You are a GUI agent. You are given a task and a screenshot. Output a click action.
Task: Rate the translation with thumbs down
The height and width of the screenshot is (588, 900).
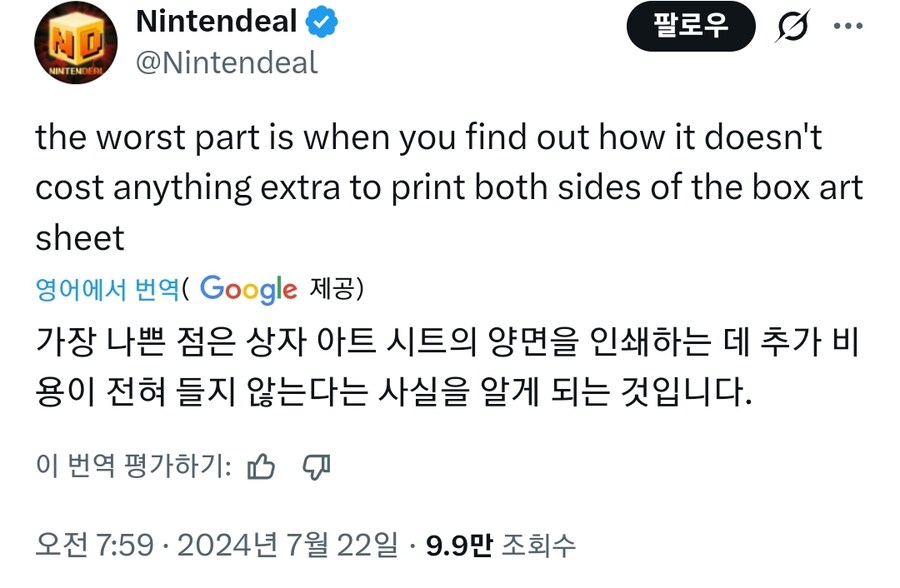coord(316,466)
